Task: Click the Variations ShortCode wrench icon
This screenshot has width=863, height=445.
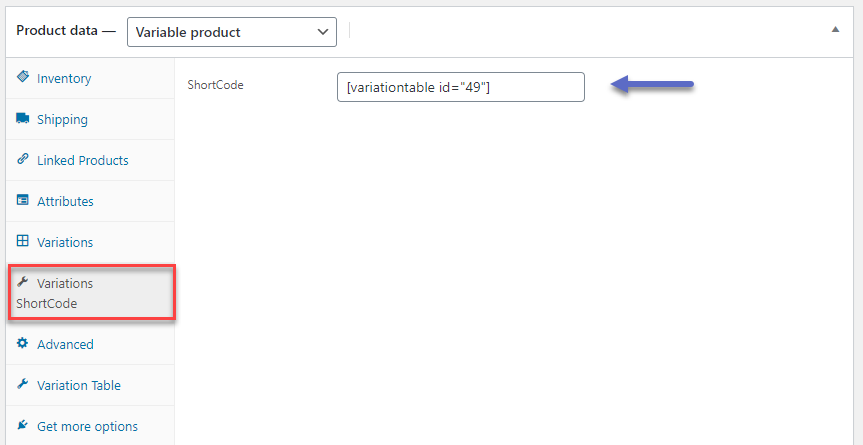Action: point(23,282)
